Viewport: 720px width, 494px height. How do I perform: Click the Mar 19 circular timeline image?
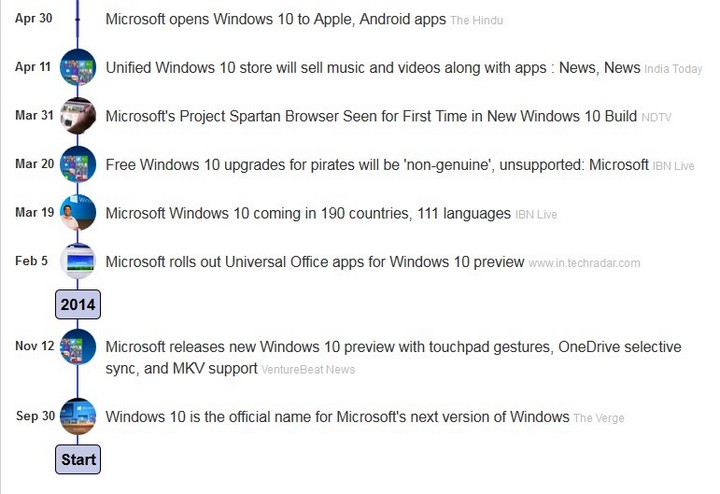(x=78, y=213)
